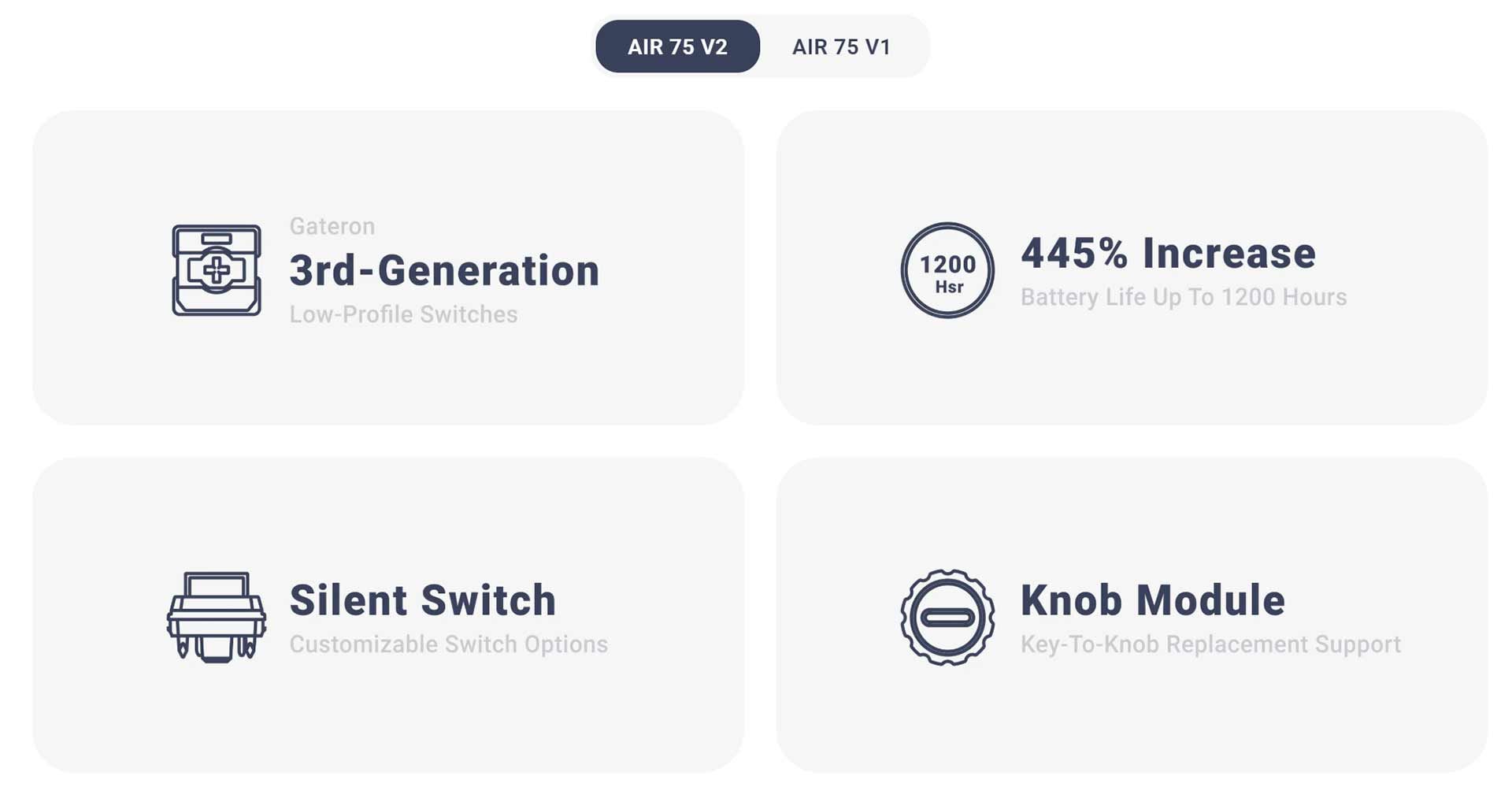This screenshot has height=787, width=1512.
Task: Click the '445% Increase' heading
Action: (x=1168, y=253)
